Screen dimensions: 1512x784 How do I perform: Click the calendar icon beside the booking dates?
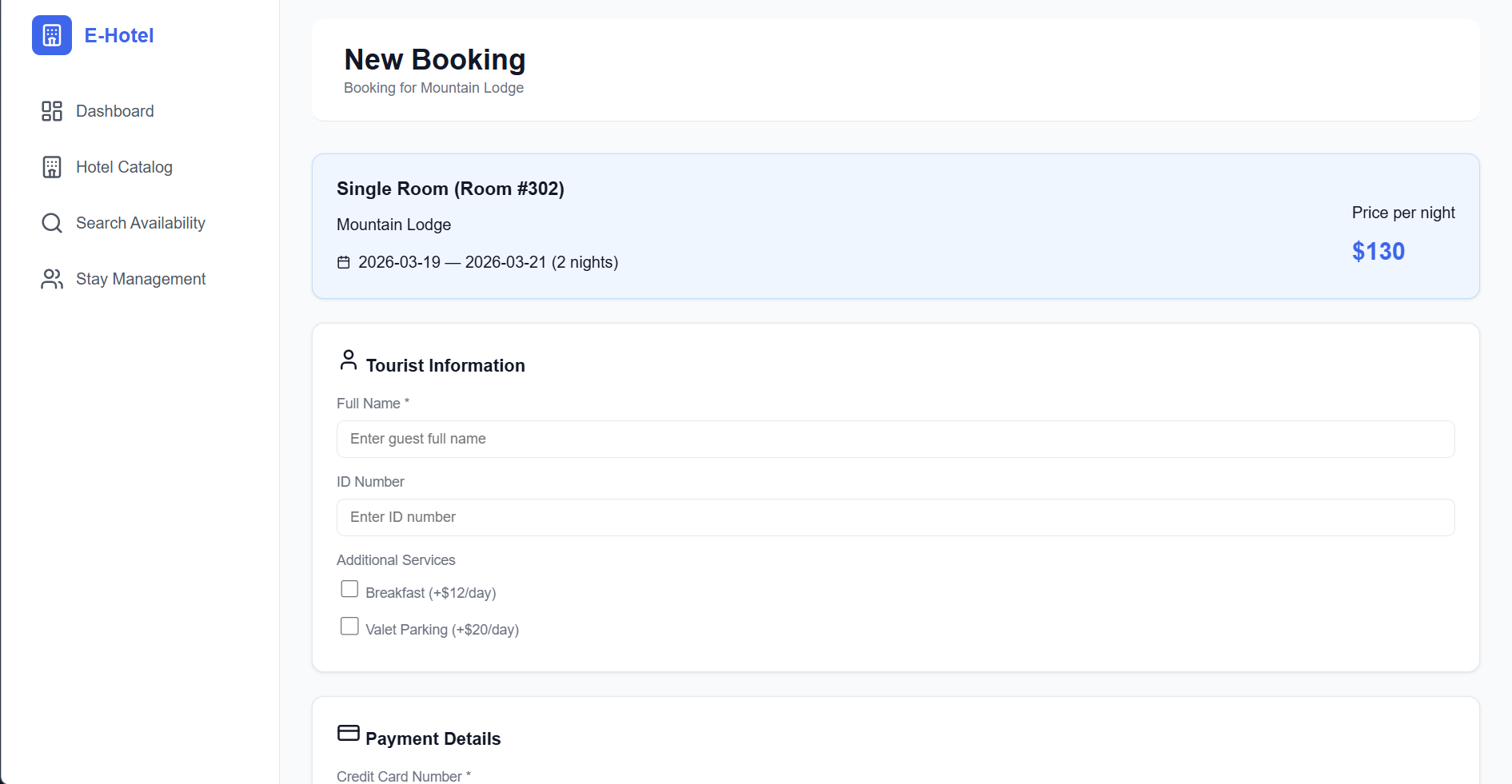click(343, 261)
